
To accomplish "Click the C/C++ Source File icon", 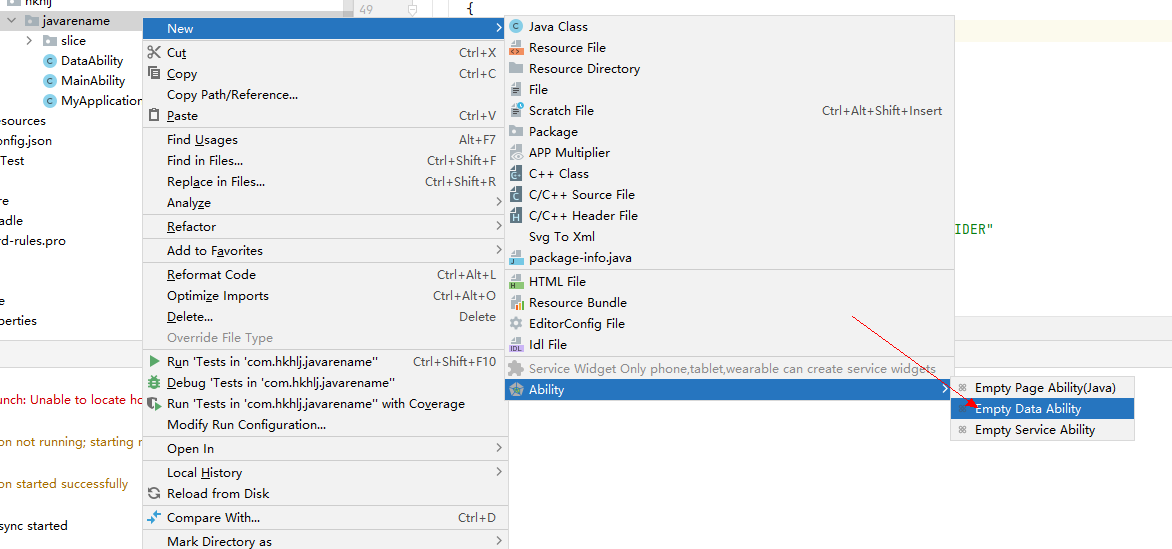I will point(516,194).
